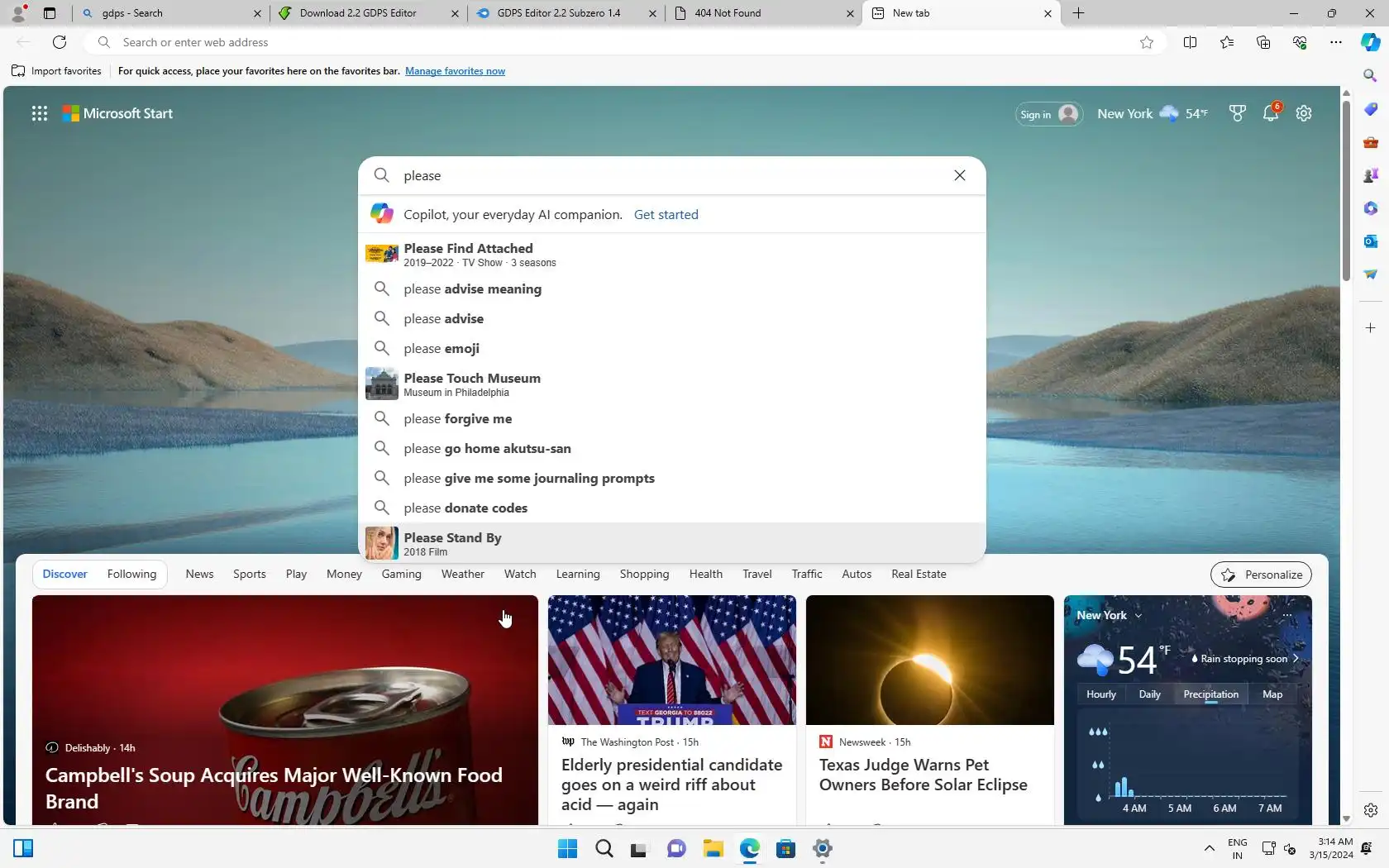Select Please Find Attached TV show
This screenshot has height=868, width=1389.
(x=671, y=254)
